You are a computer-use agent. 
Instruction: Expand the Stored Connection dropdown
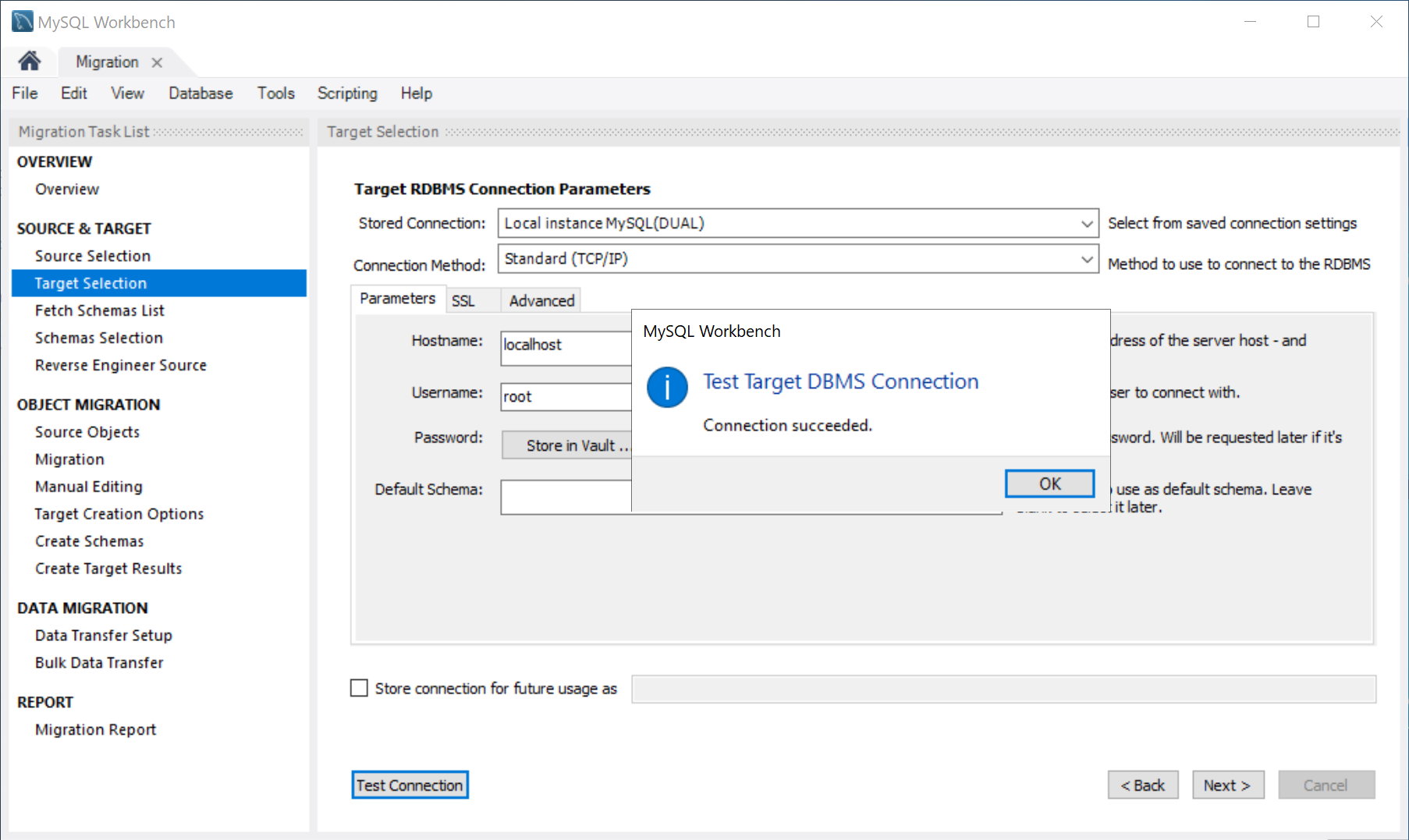tap(1086, 224)
